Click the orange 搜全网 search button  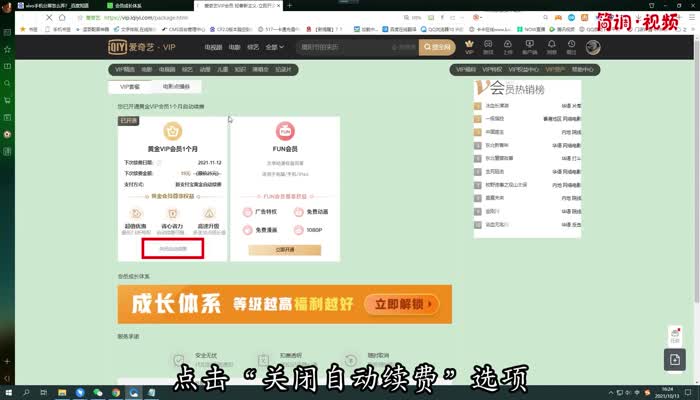(x=436, y=47)
